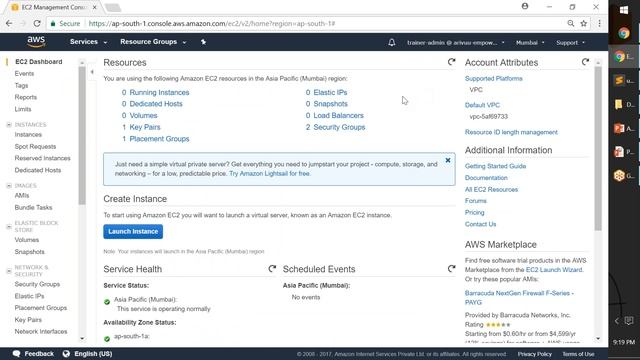Open Key Pairs resource link
Screen dimensions: 640x360
[145, 127]
